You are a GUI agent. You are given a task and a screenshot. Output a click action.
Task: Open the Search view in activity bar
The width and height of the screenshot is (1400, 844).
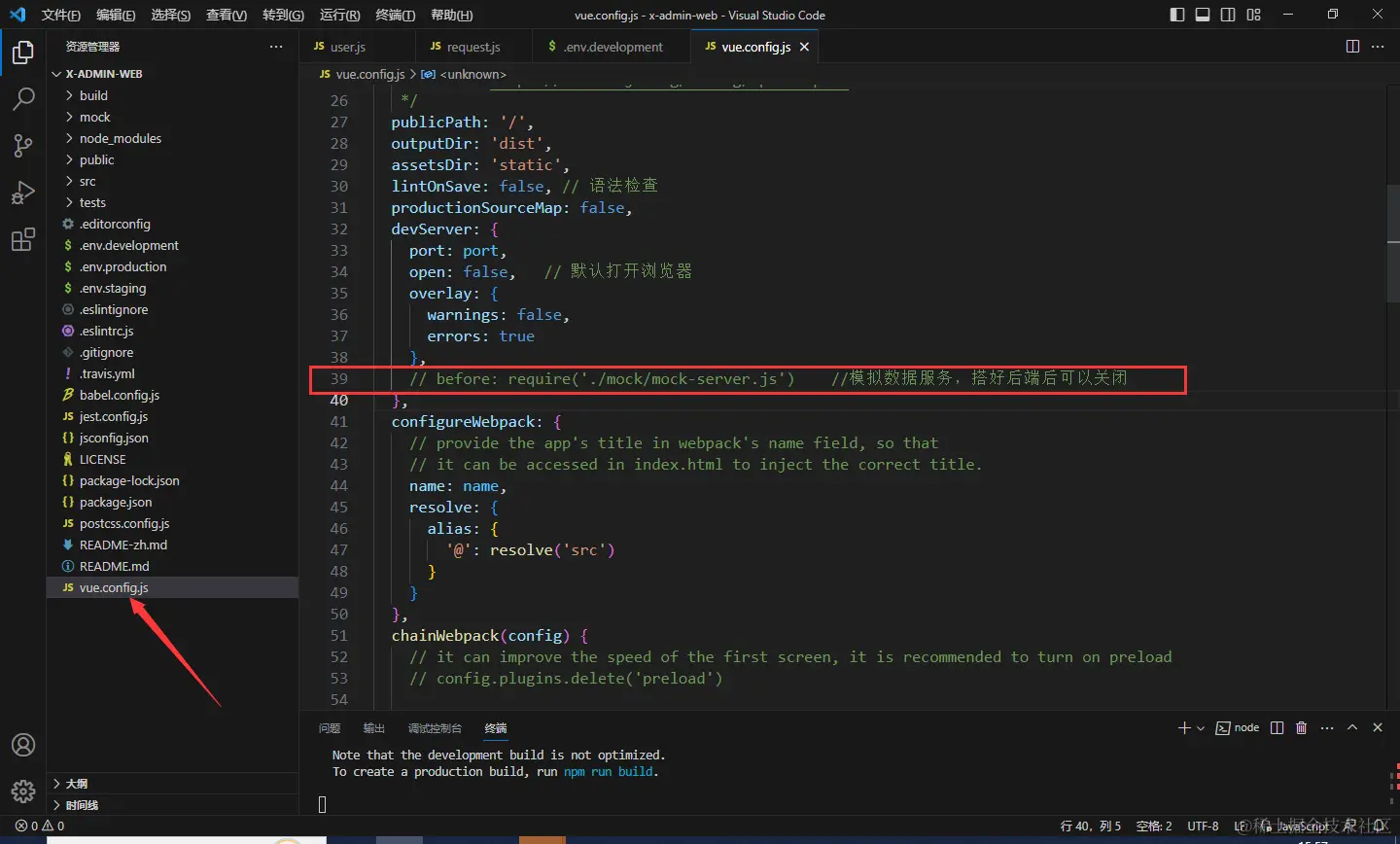point(23,99)
